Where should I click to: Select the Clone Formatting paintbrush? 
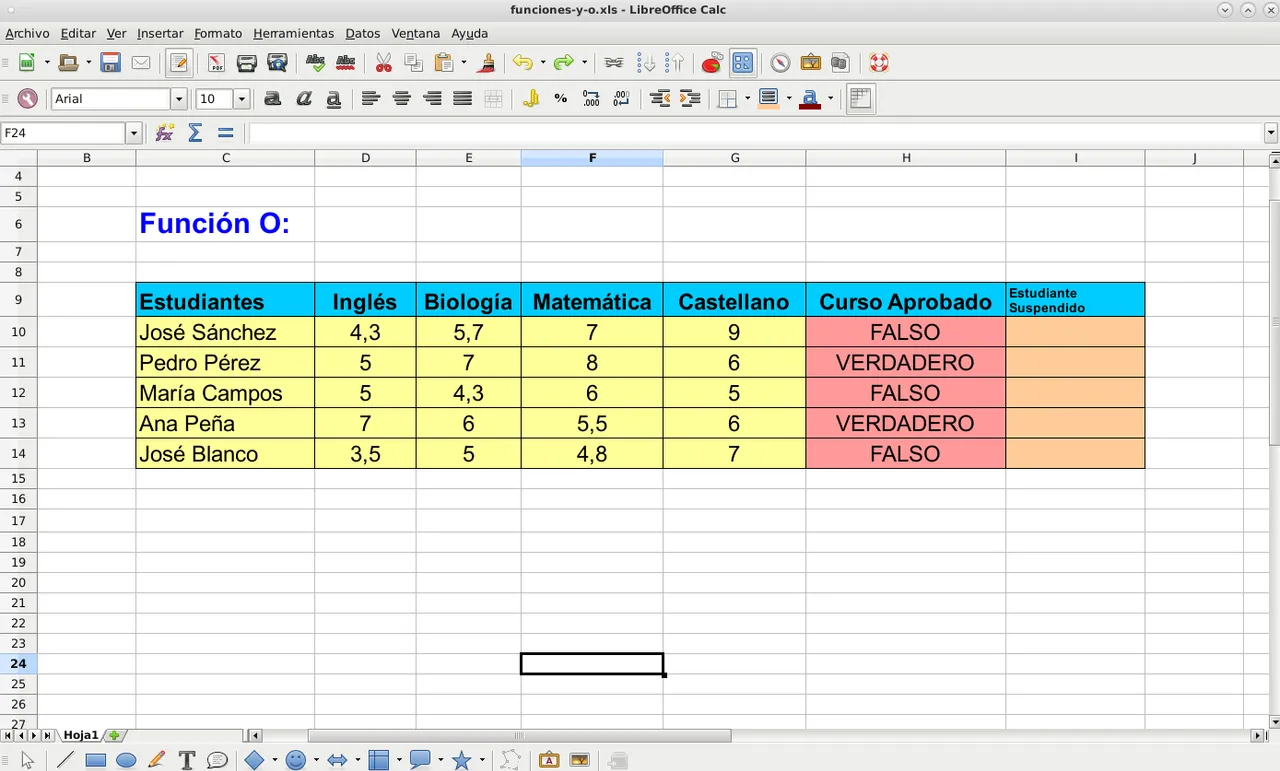(486, 63)
